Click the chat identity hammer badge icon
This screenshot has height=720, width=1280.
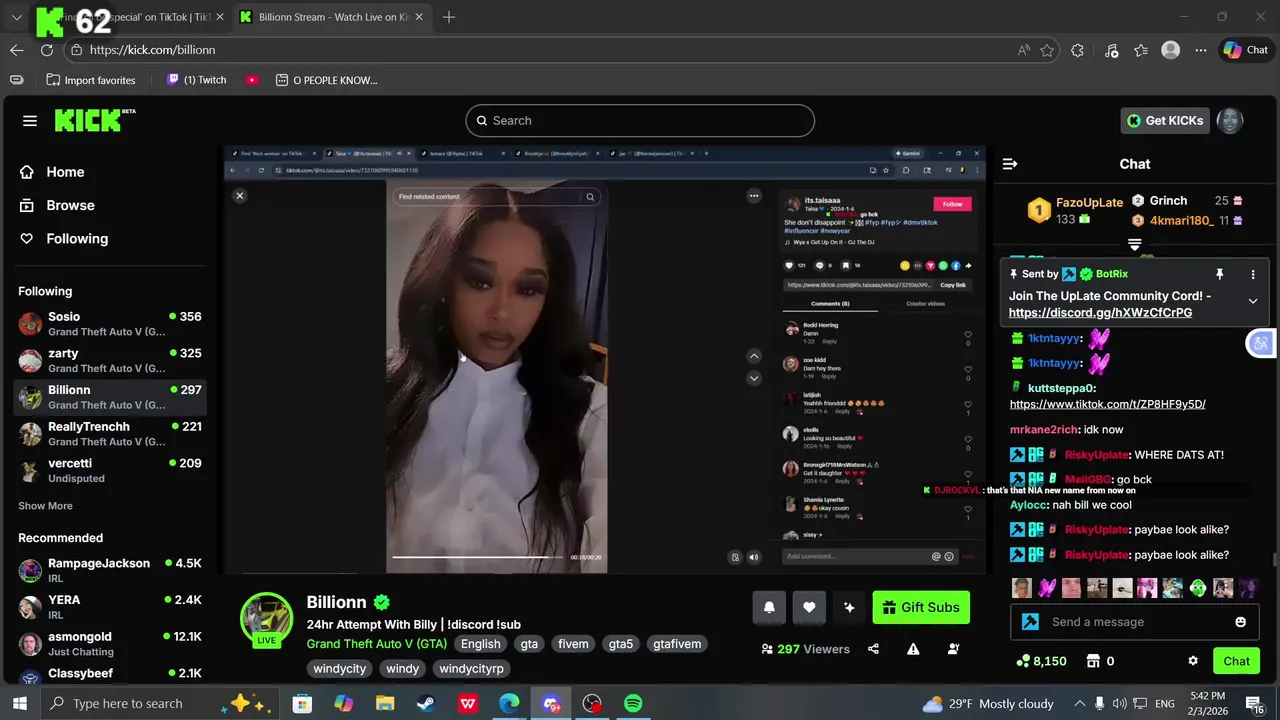pos(1030,622)
